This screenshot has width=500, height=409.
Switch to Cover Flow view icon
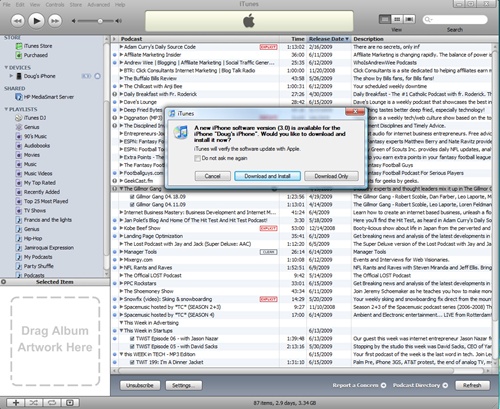tap(409, 19)
